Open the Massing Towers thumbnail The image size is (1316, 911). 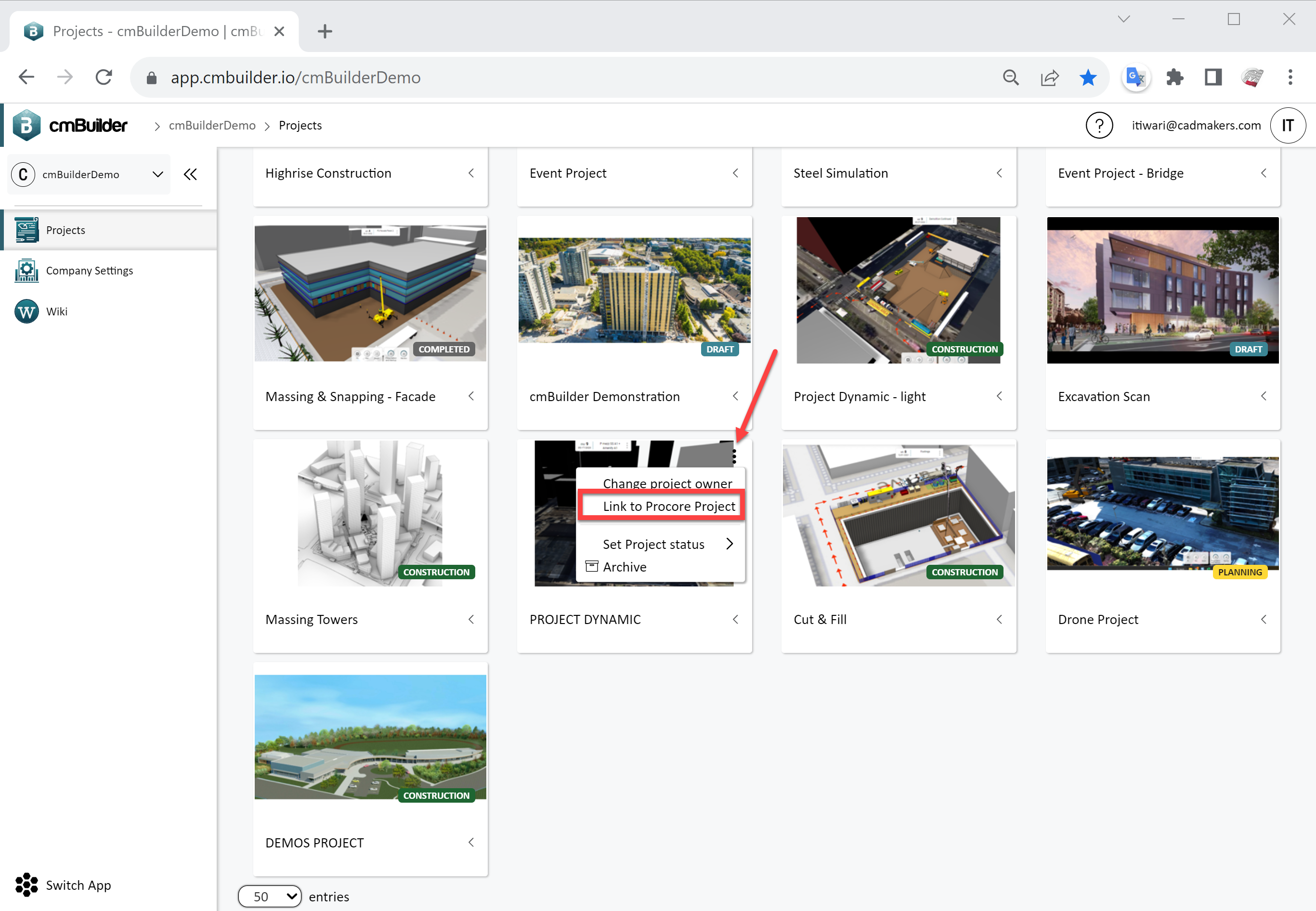[370, 513]
